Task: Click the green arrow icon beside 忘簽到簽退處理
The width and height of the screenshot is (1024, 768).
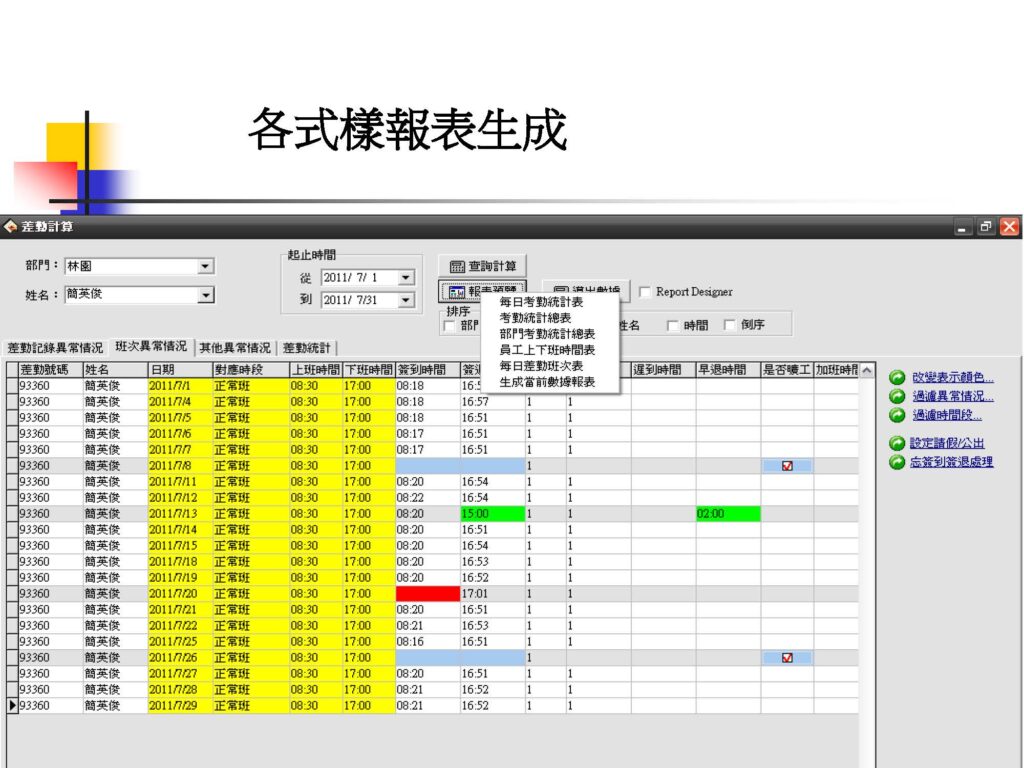Action: pyautogui.click(x=897, y=461)
